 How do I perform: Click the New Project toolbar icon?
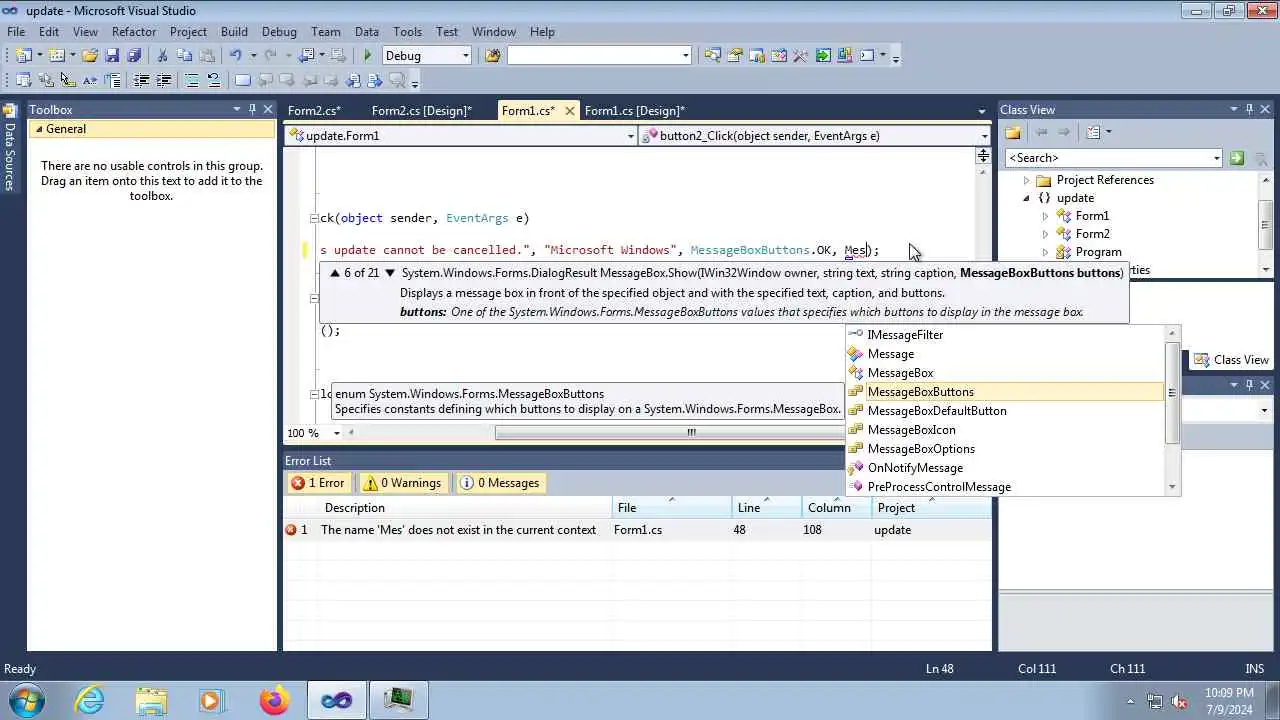(x=23, y=56)
